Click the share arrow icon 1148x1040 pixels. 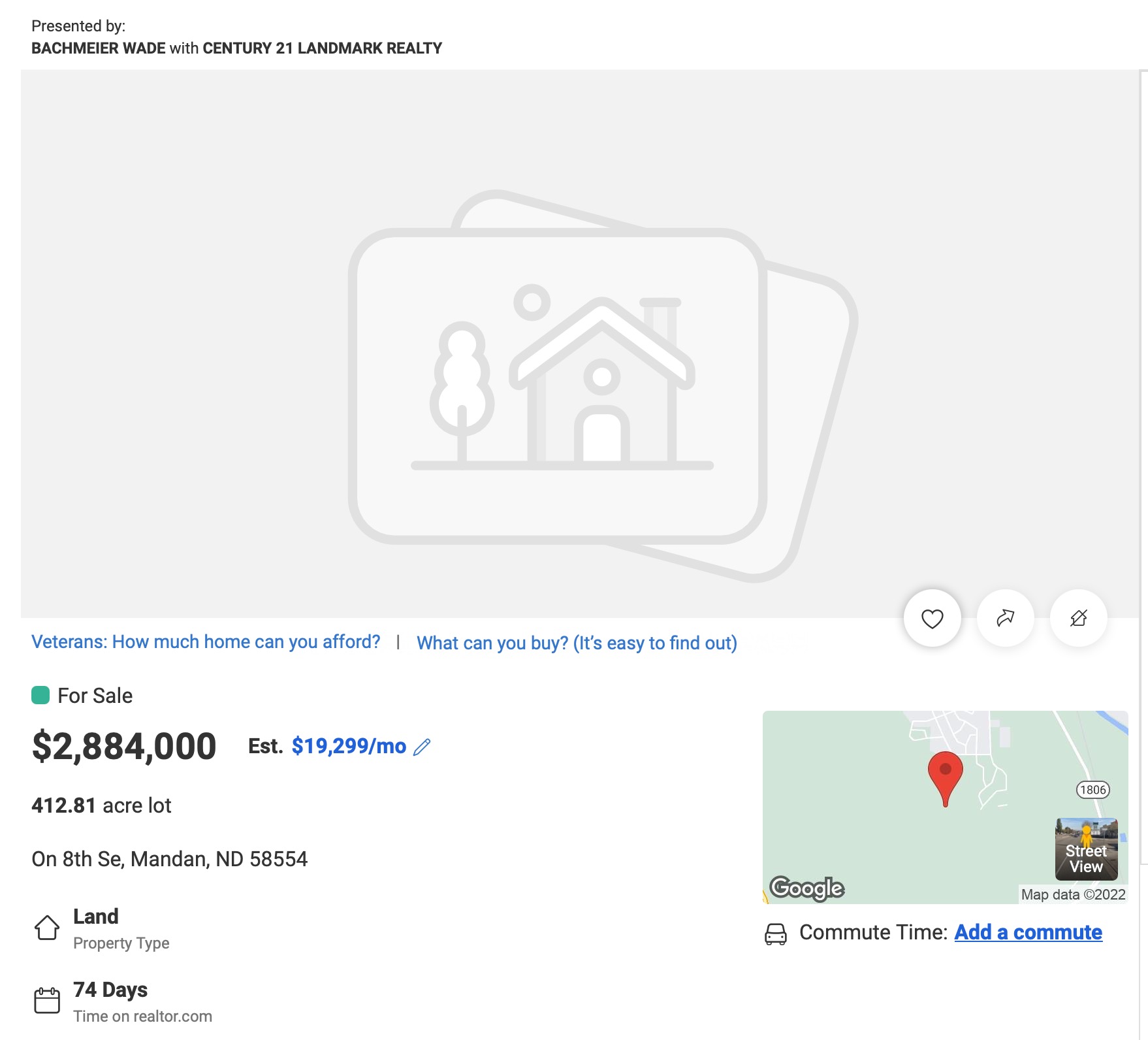click(1005, 618)
